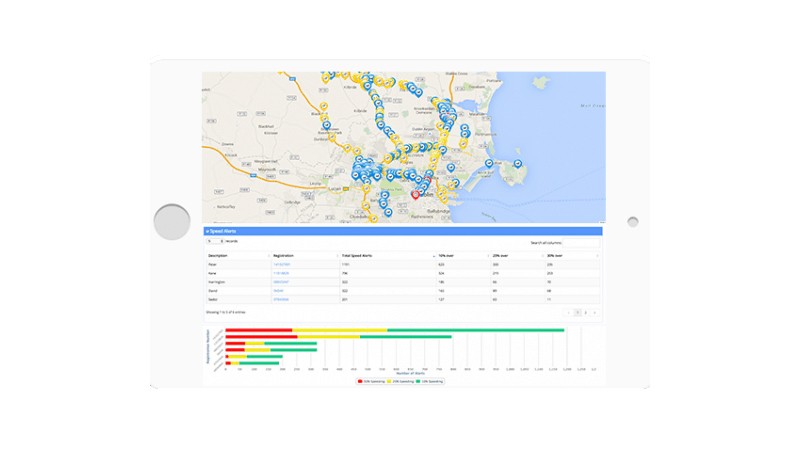Click the Search all columns input field
Screen dimensions: 800x450
(581, 242)
